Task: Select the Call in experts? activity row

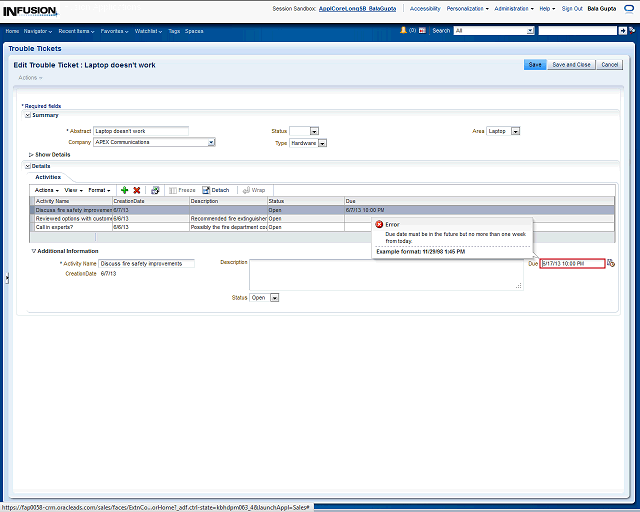Action: [x=72, y=227]
